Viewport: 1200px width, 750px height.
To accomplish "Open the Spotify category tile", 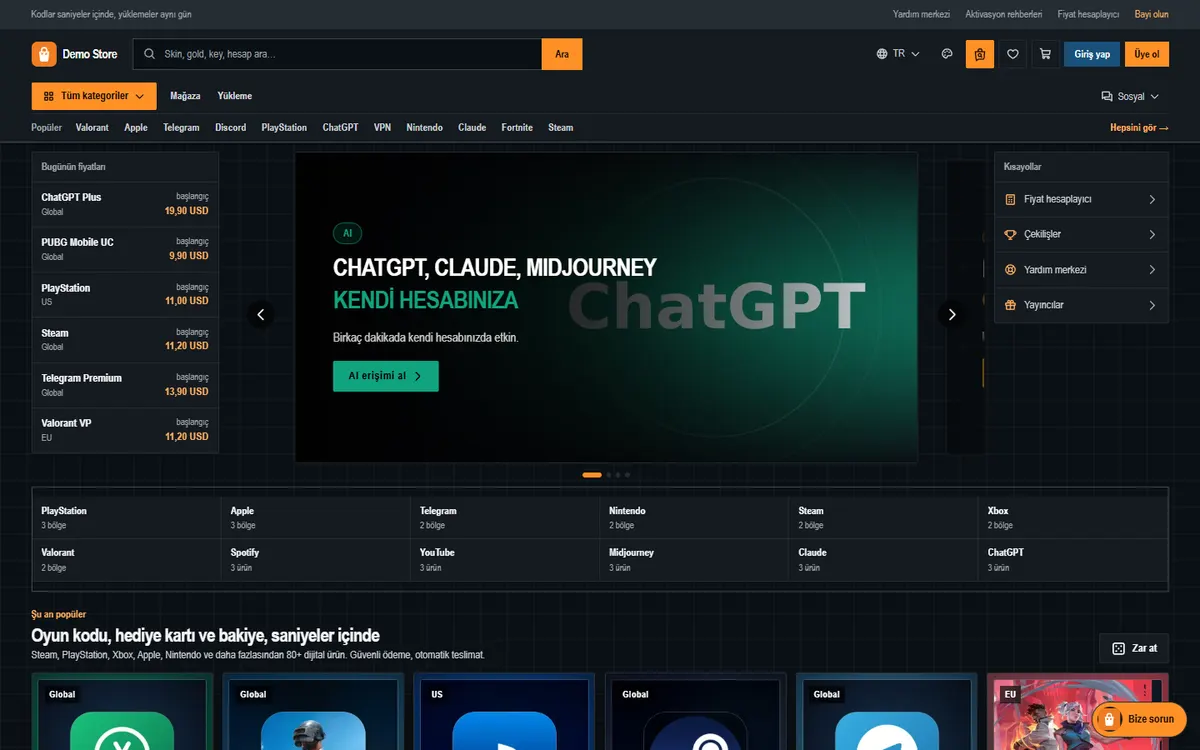I will [316, 560].
